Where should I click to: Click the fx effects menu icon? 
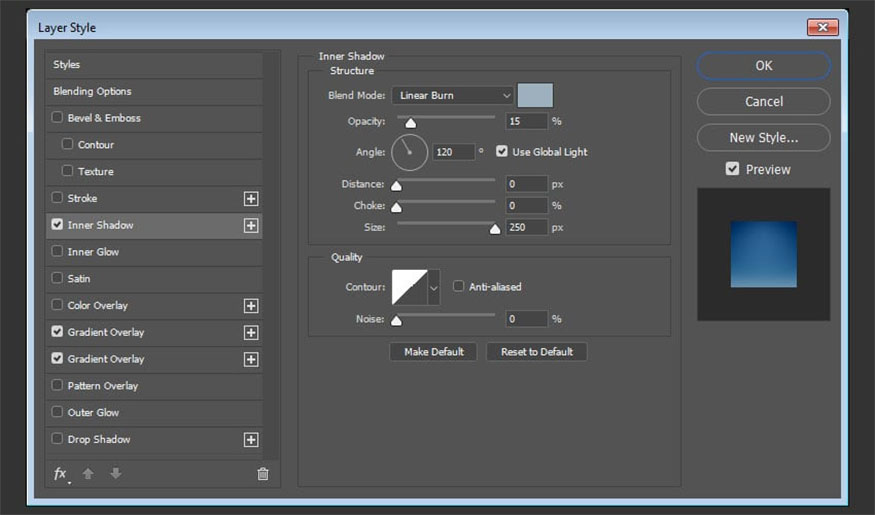[60, 474]
